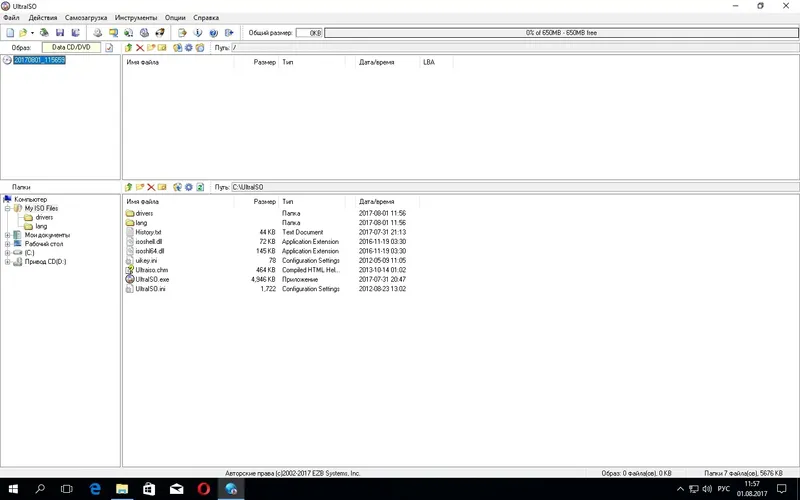Open Windows Start menu
Image resolution: width=800 pixels, height=500 pixels.
tap(13, 489)
